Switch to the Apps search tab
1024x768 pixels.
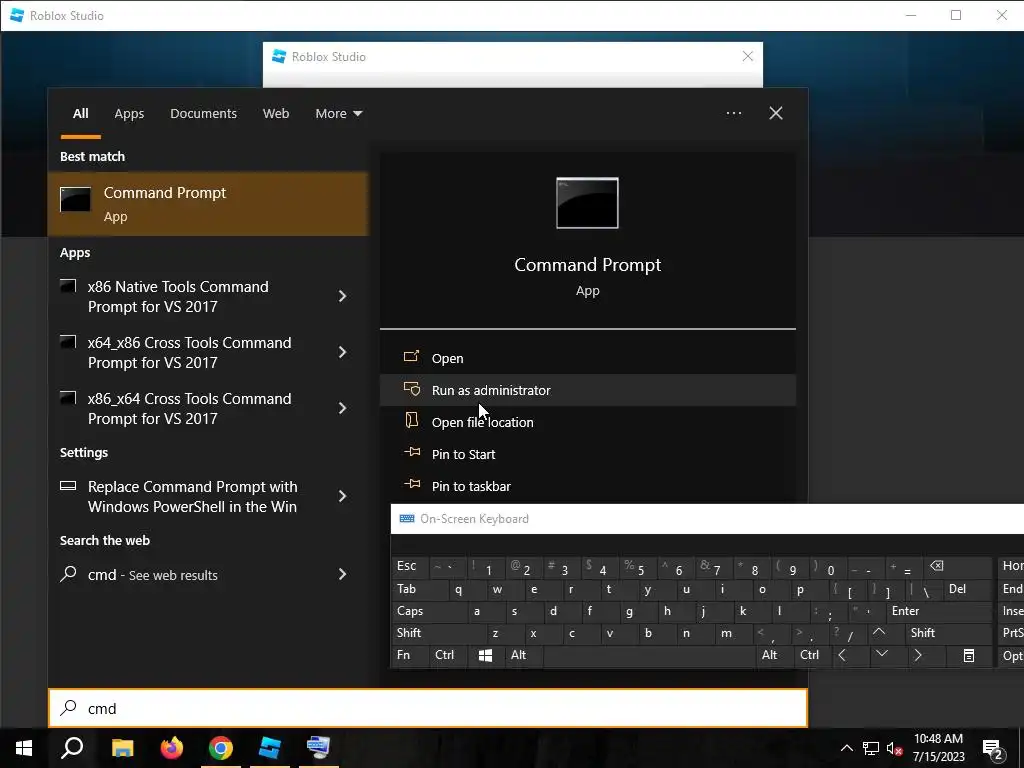[x=129, y=114]
